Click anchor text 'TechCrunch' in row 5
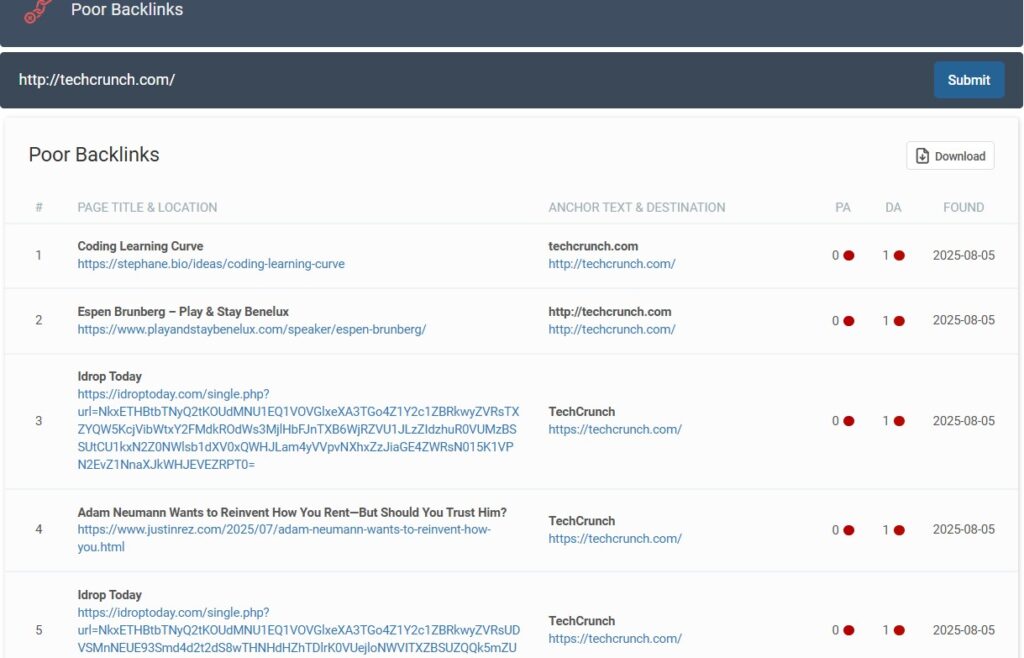1024x658 pixels. 581,621
